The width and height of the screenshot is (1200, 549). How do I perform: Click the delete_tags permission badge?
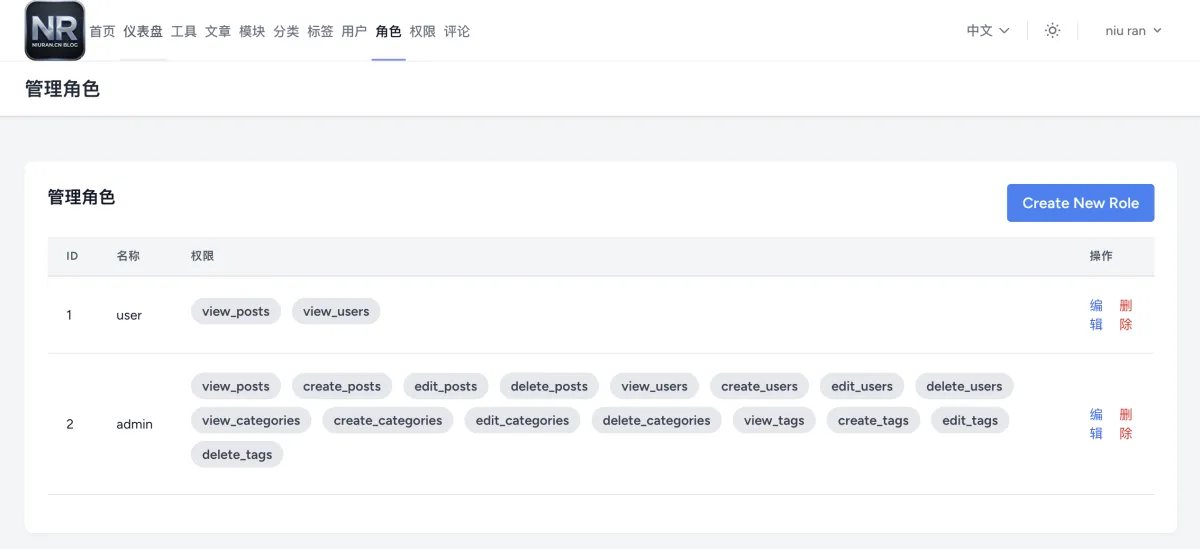pyautogui.click(x=237, y=455)
